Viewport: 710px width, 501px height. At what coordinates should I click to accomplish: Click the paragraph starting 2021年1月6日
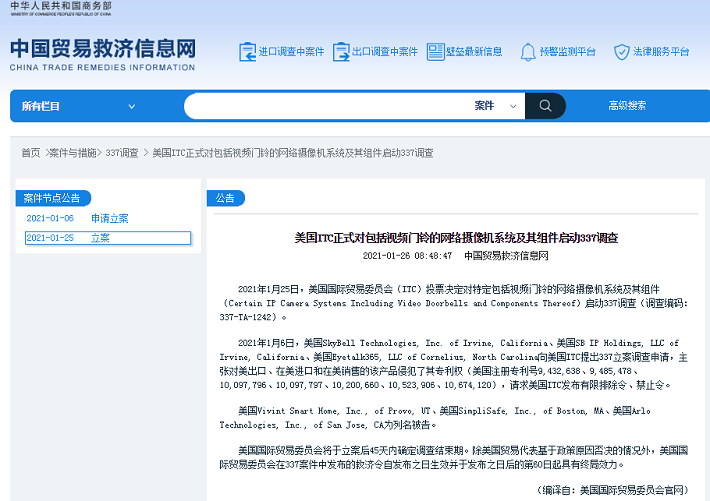click(454, 364)
